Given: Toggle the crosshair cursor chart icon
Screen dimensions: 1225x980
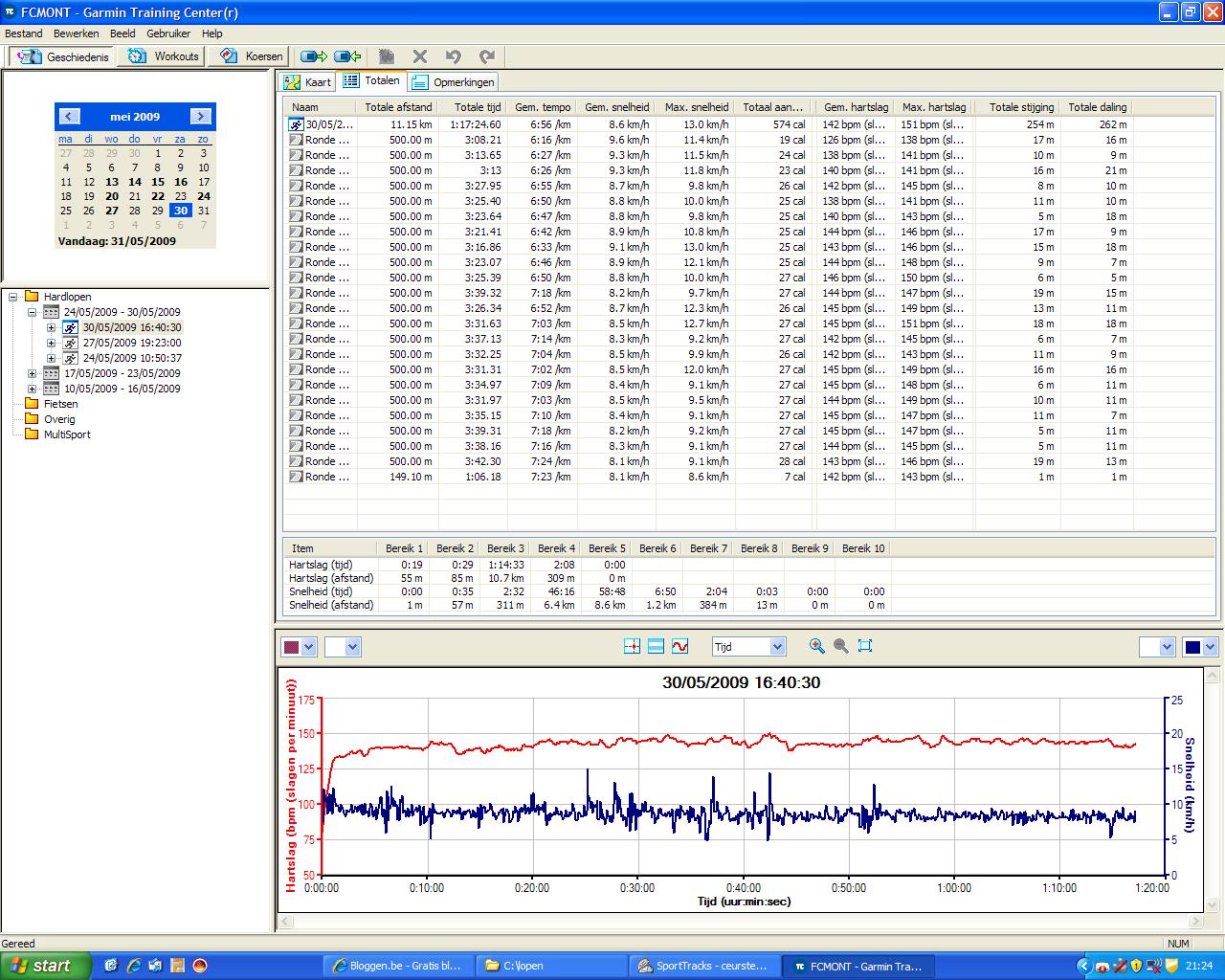Looking at the screenshot, I should (632, 647).
